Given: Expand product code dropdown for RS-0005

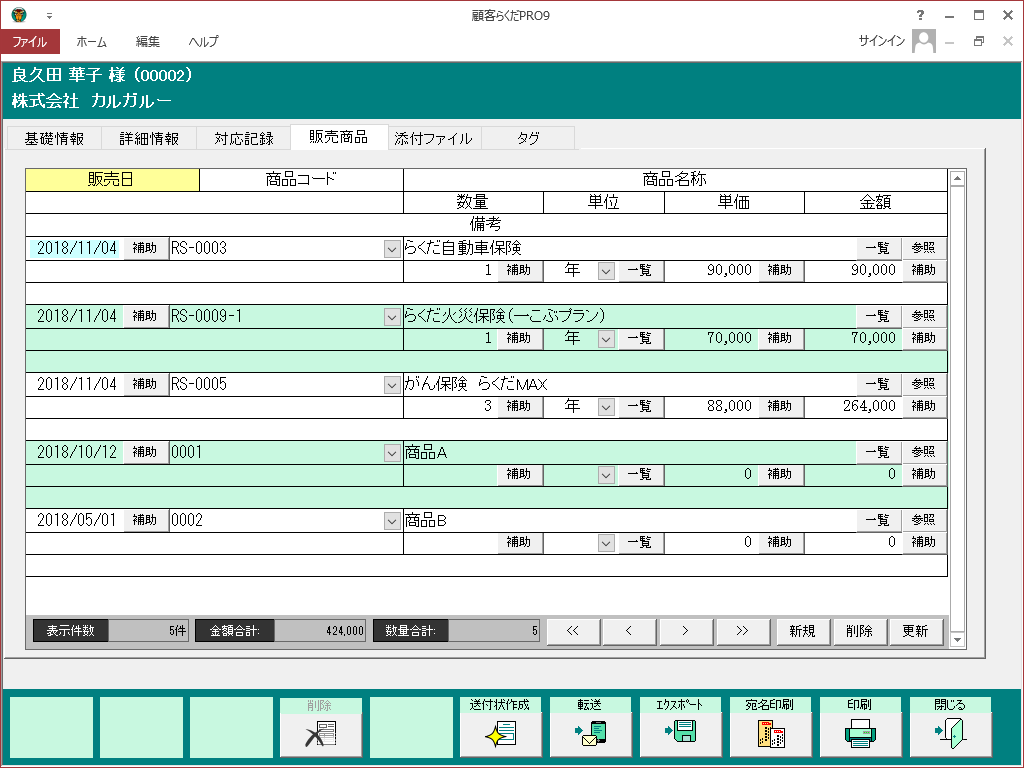Looking at the screenshot, I should (x=392, y=385).
